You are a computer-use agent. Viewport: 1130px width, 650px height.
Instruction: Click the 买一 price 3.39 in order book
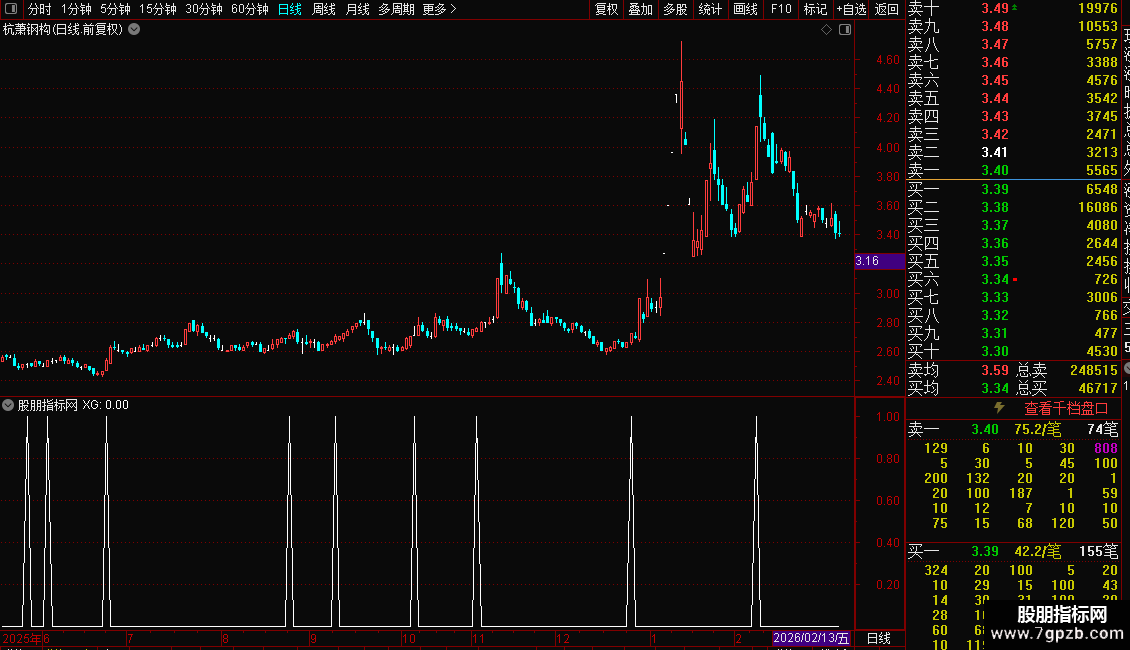[x=995, y=189]
